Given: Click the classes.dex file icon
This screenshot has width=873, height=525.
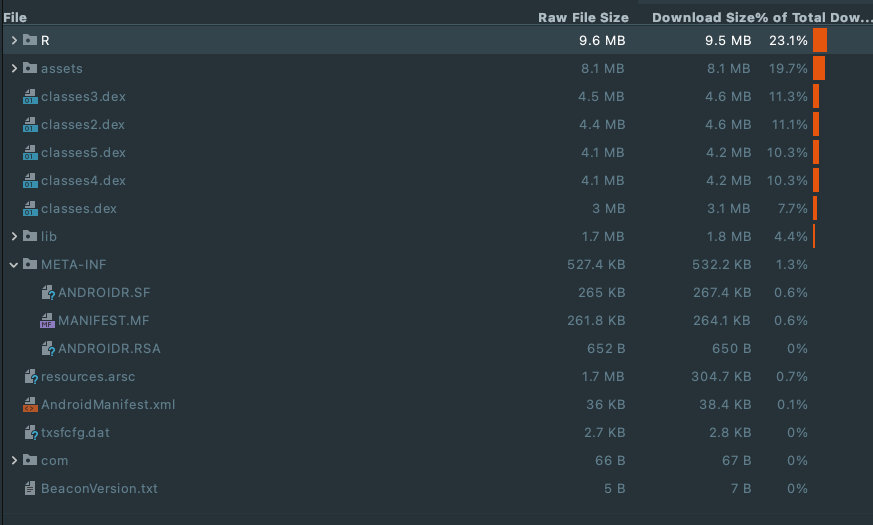Looking at the screenshot, I should point(30,209).
